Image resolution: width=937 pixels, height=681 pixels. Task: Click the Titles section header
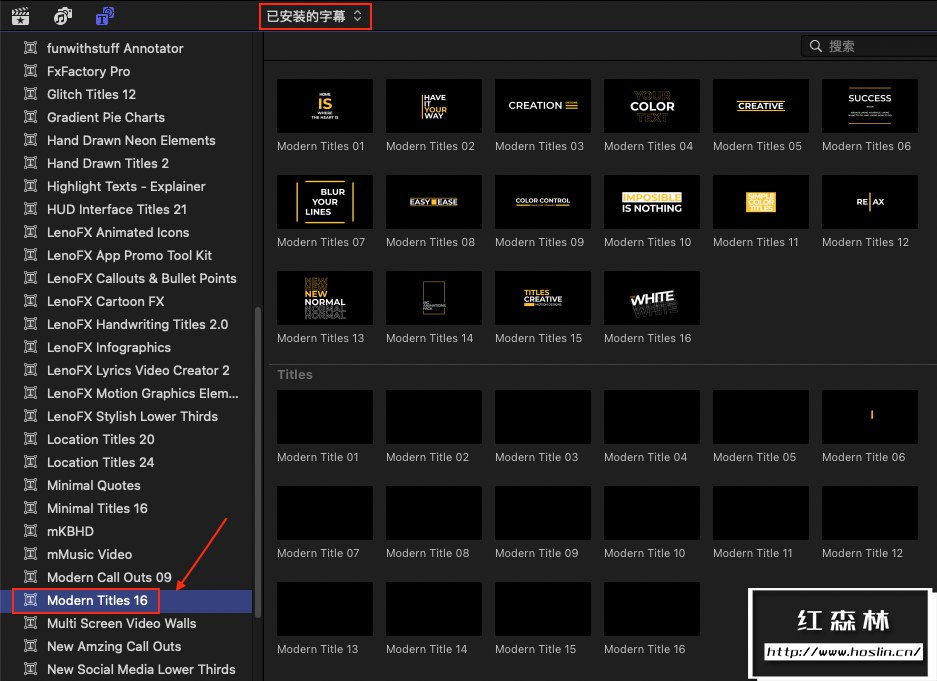295,375
